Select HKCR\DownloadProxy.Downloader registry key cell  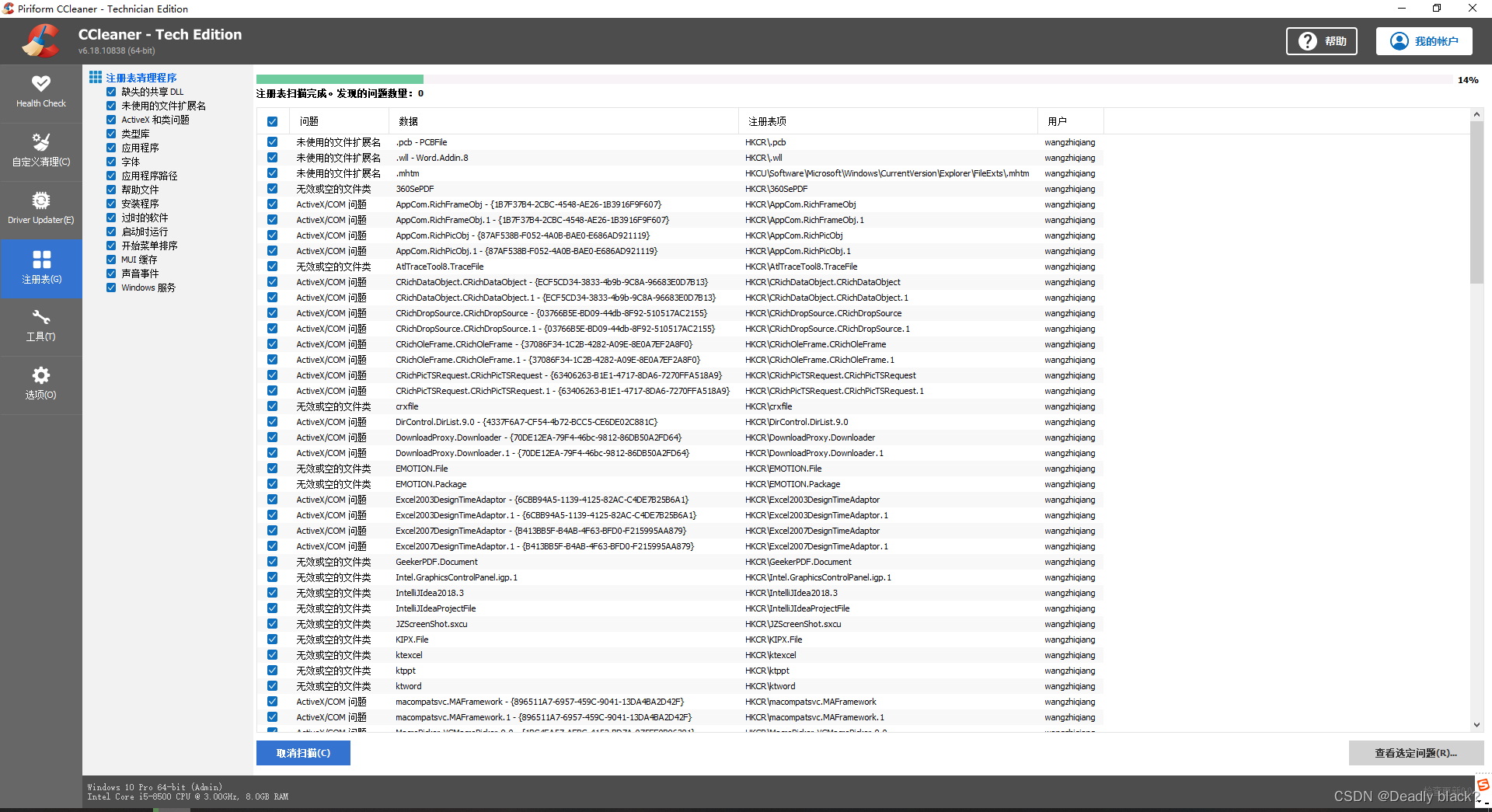pyautogui.click(x=810, y=437)
